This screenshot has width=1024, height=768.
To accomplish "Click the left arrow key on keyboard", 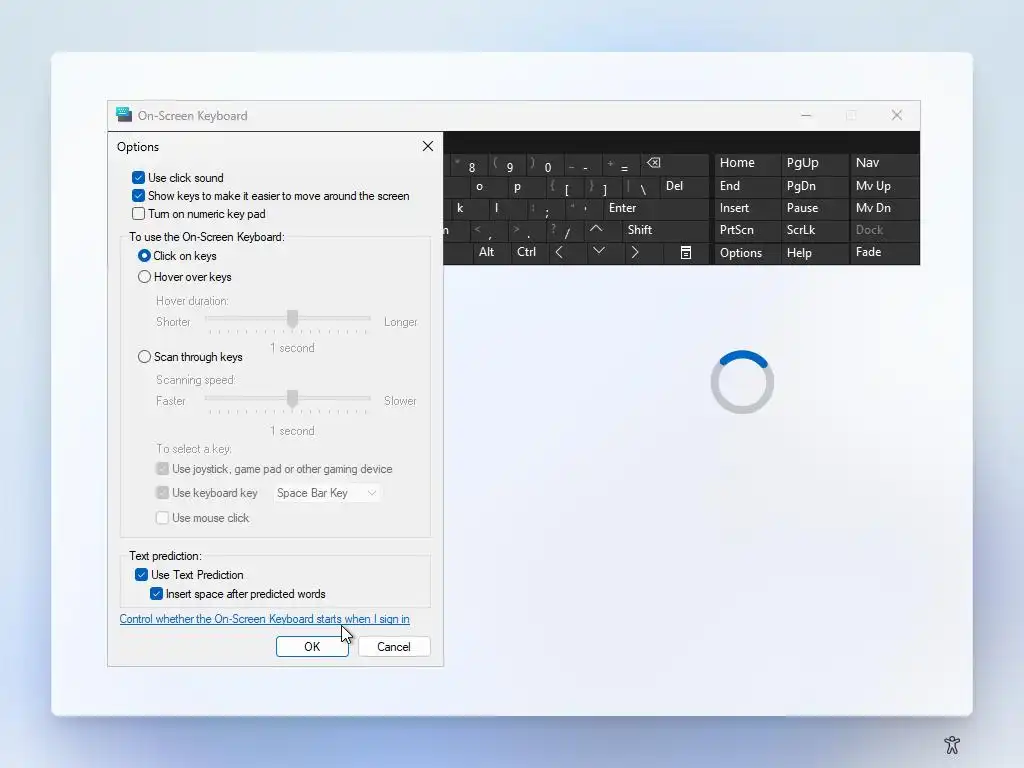I will [x=560, y=252].
